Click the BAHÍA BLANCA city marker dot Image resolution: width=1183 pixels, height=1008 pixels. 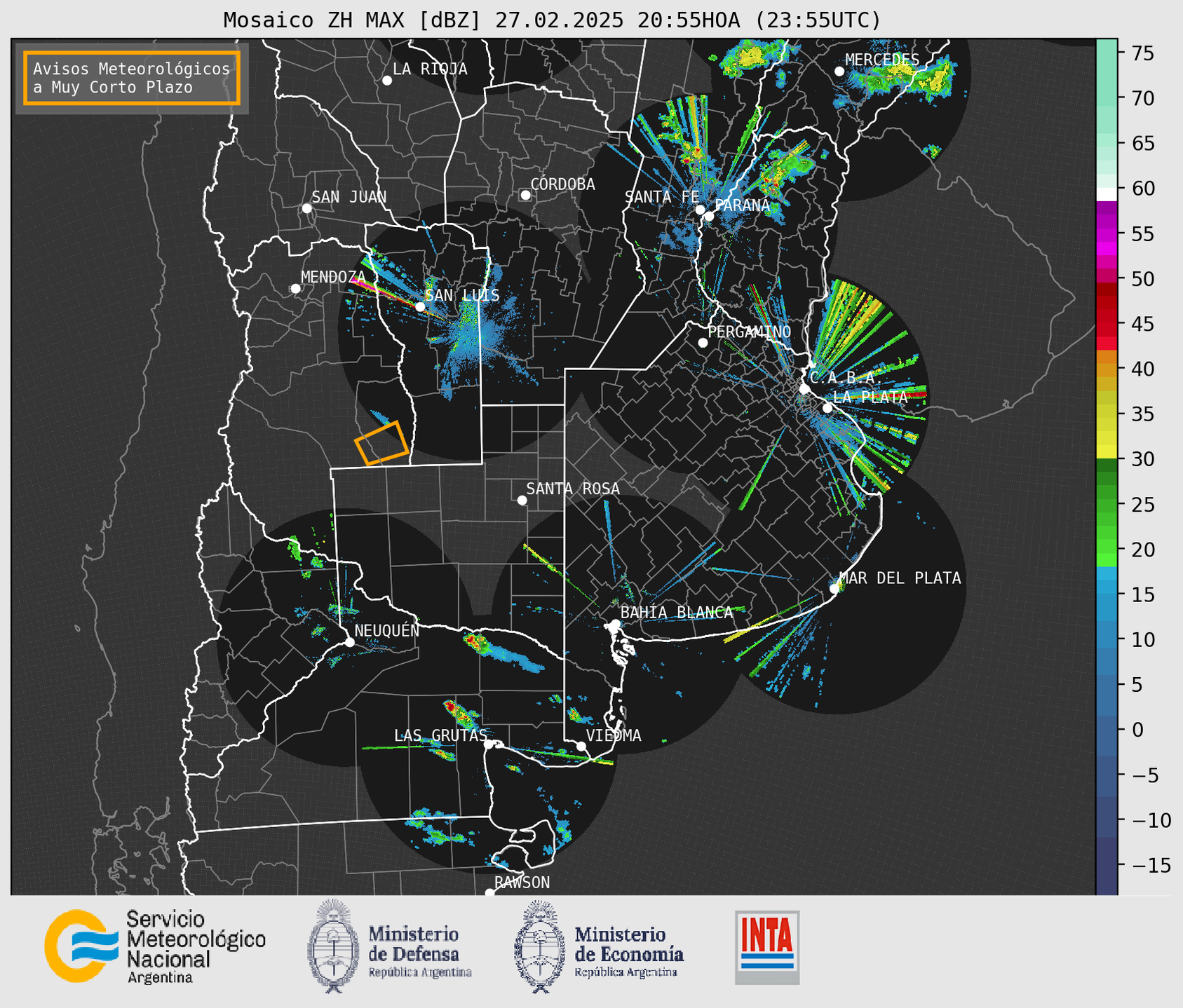(615, 624)
